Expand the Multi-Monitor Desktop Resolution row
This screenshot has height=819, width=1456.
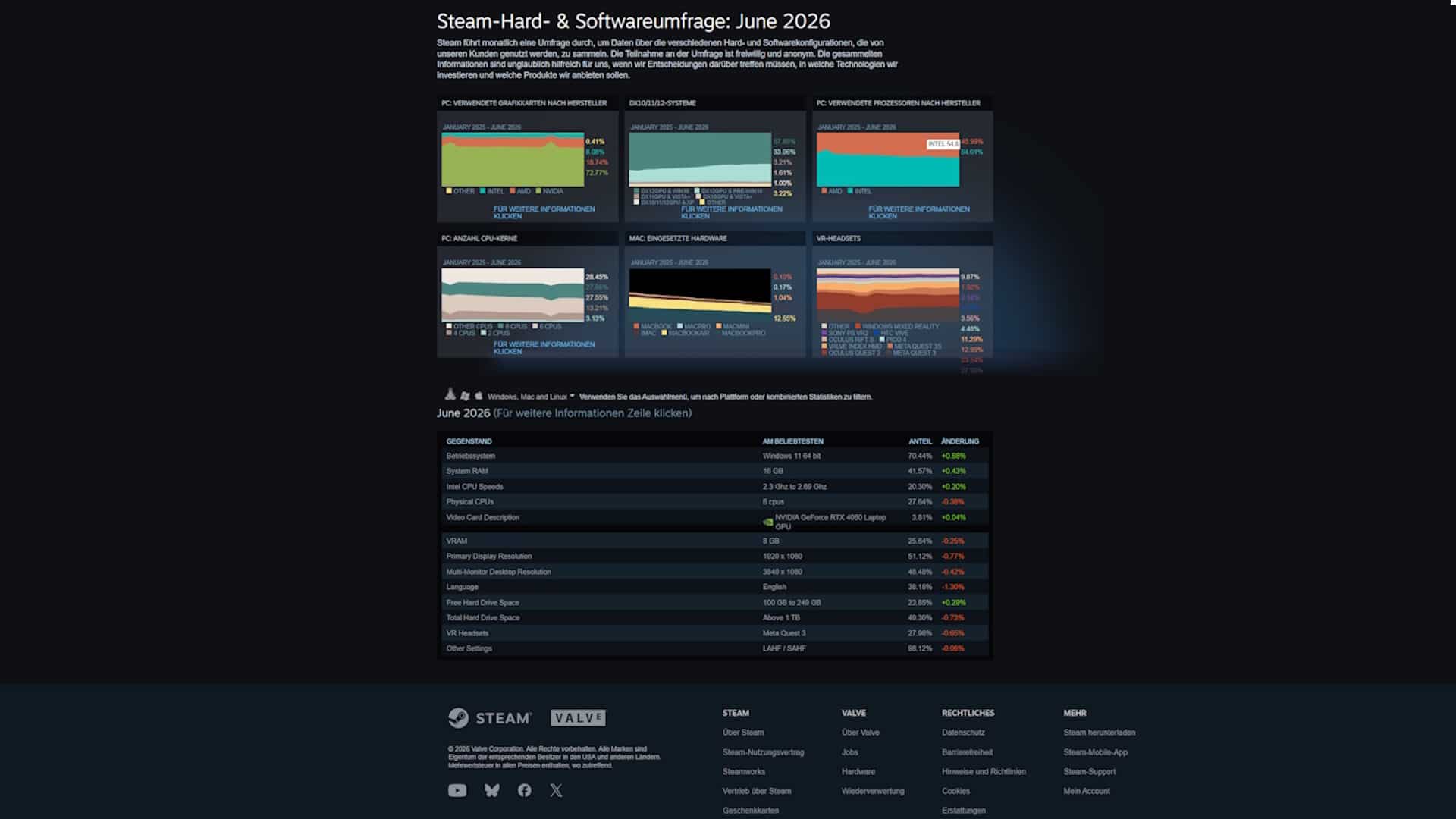point(714,572)
